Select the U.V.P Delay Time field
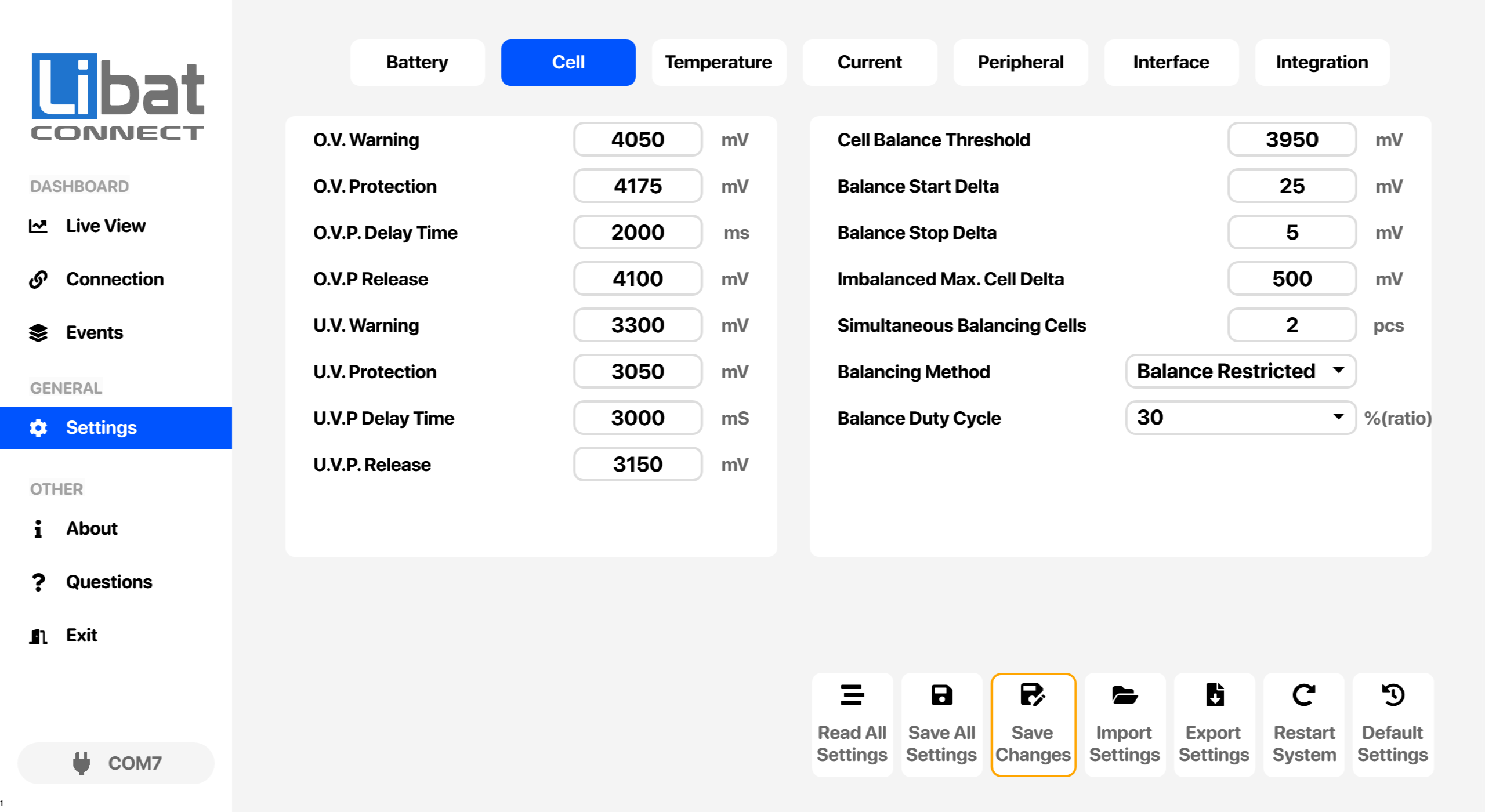 point(638,418)
